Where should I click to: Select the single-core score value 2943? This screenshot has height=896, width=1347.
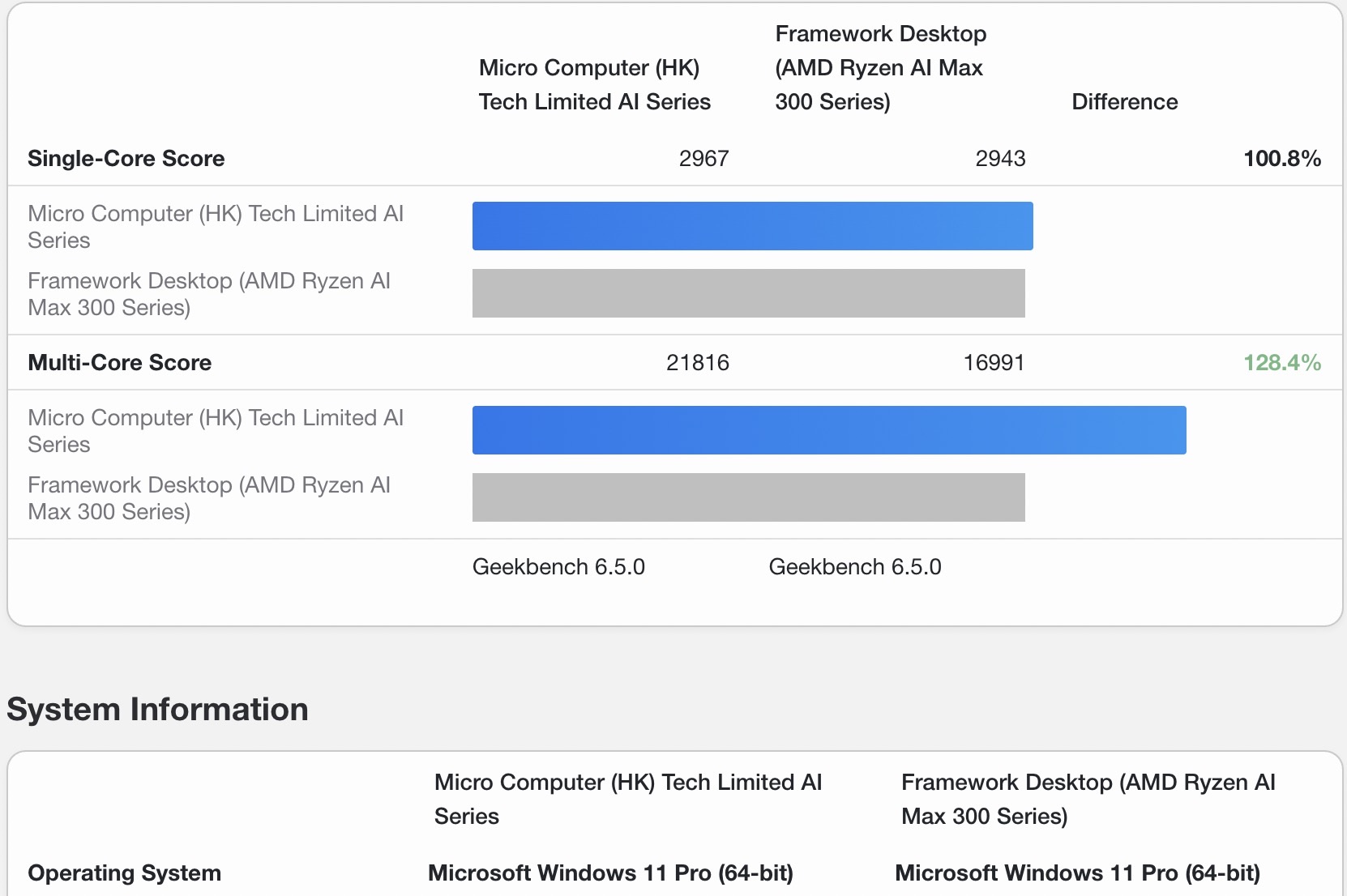point(1000,159)
